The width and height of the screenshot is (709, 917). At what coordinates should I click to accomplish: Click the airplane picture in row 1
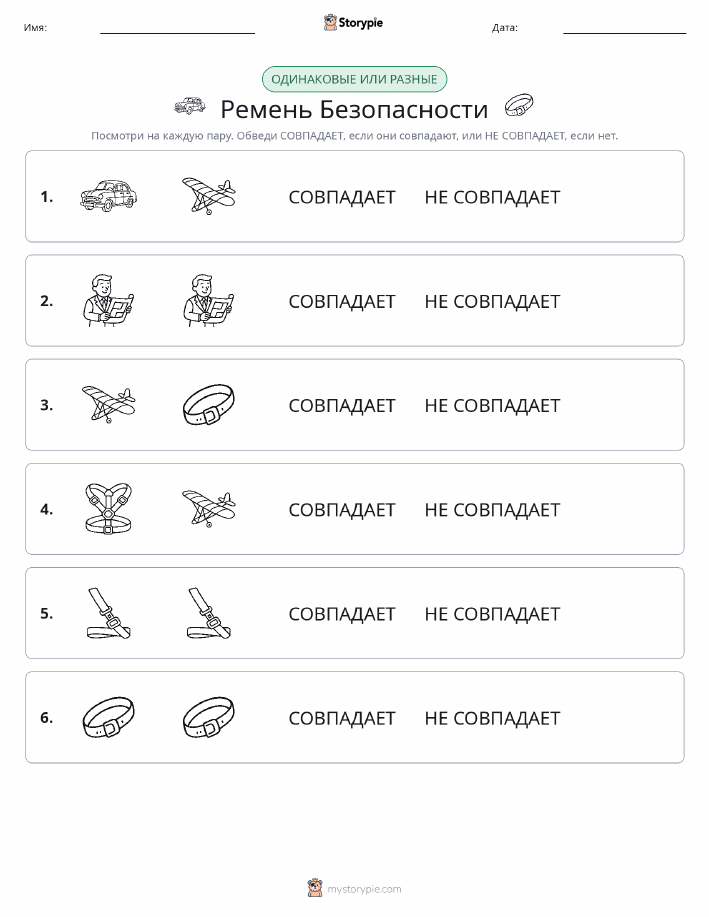(209, 195)
